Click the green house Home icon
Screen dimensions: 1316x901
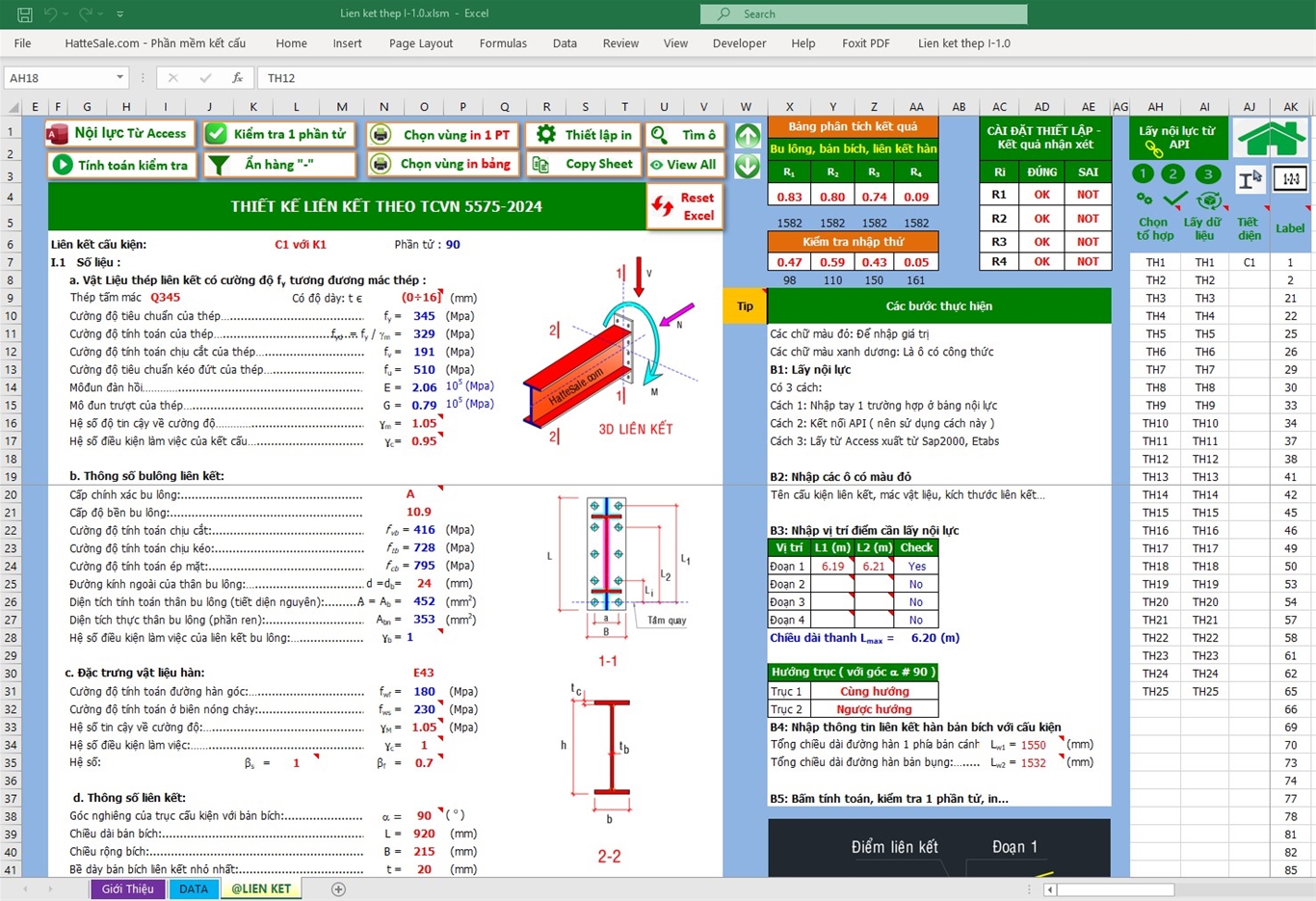click(1270, 138)
